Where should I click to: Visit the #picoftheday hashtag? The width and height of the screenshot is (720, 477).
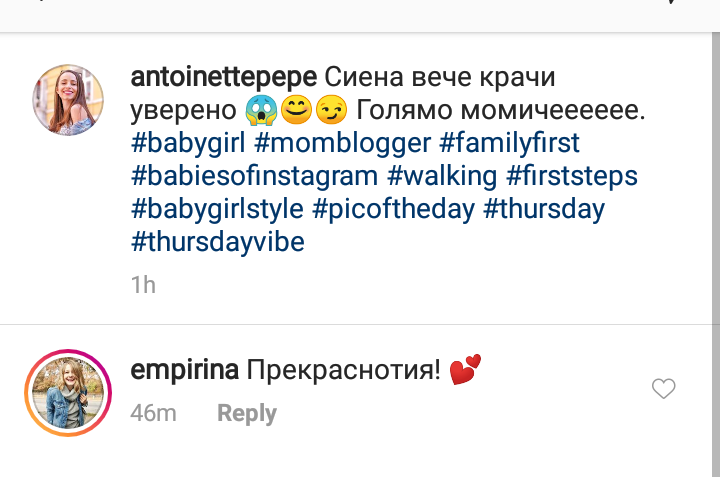(x=392, y=209)
